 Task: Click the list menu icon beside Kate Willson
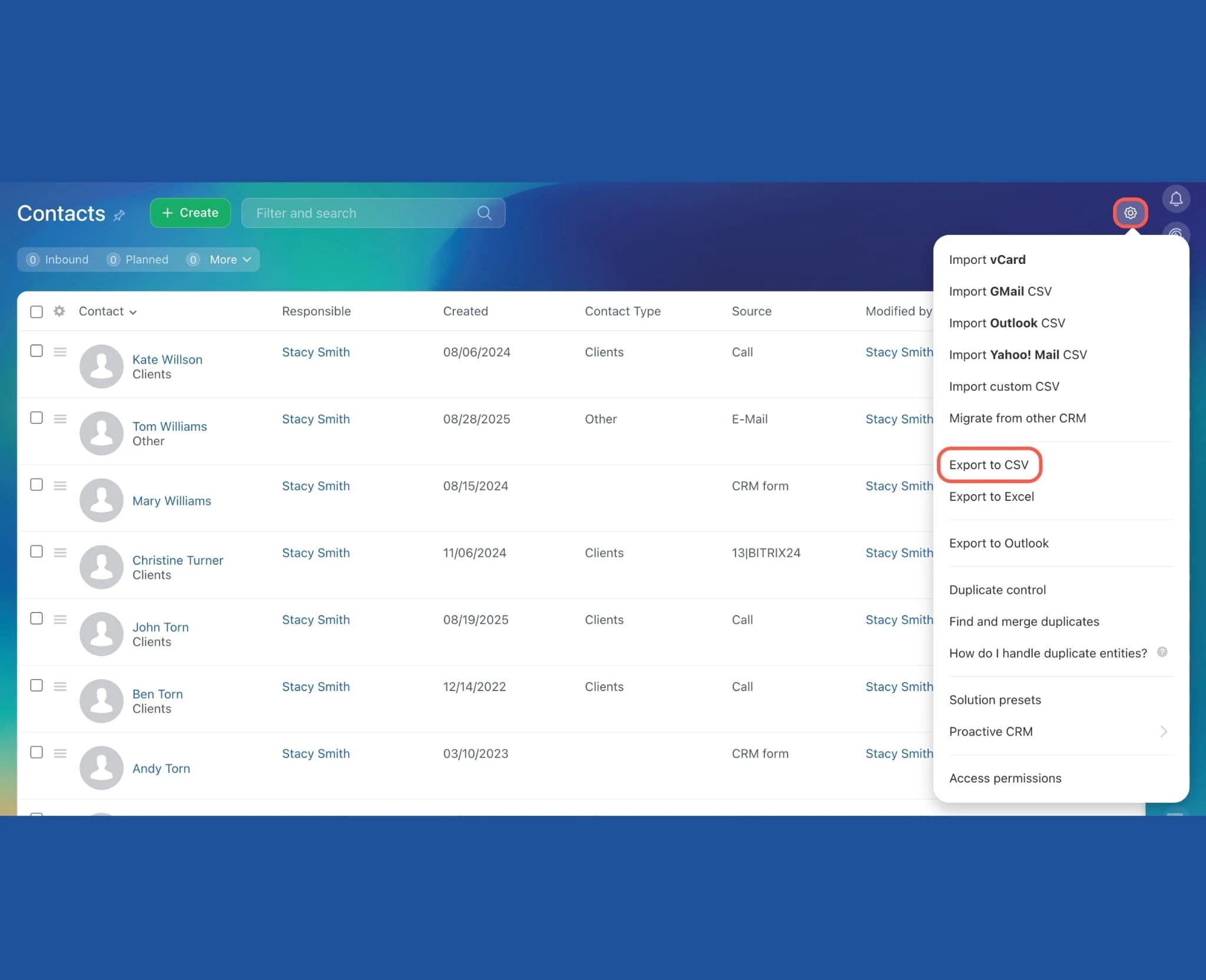click(x=59, y=350)
